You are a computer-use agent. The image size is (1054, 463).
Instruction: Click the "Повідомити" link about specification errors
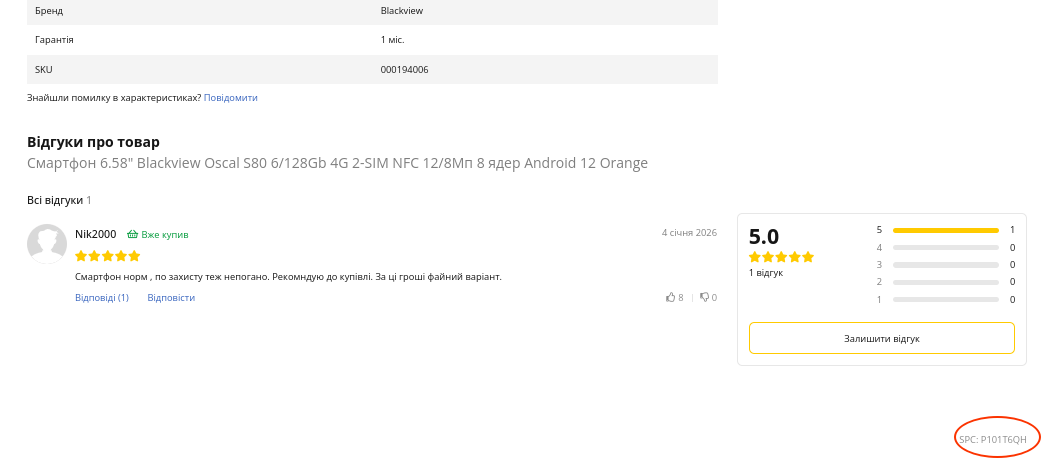pos(231,98)
